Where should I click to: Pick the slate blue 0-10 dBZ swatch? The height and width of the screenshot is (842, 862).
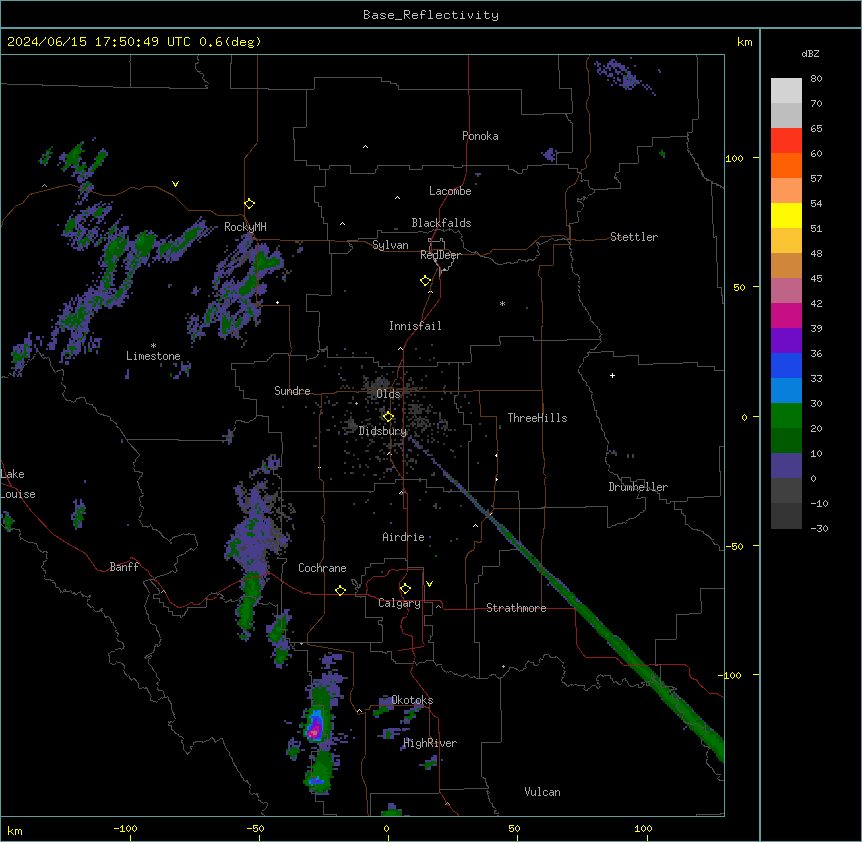[786, 466]
